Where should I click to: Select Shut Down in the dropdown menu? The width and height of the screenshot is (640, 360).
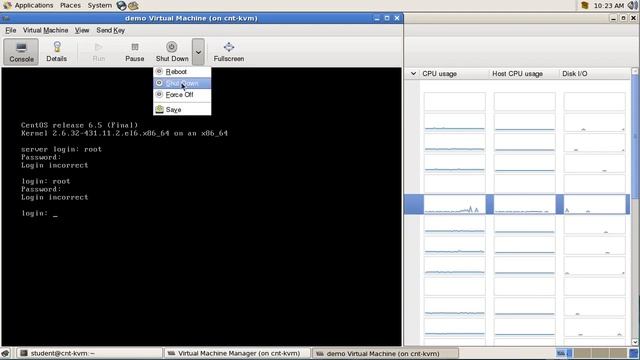pos(182,83)
